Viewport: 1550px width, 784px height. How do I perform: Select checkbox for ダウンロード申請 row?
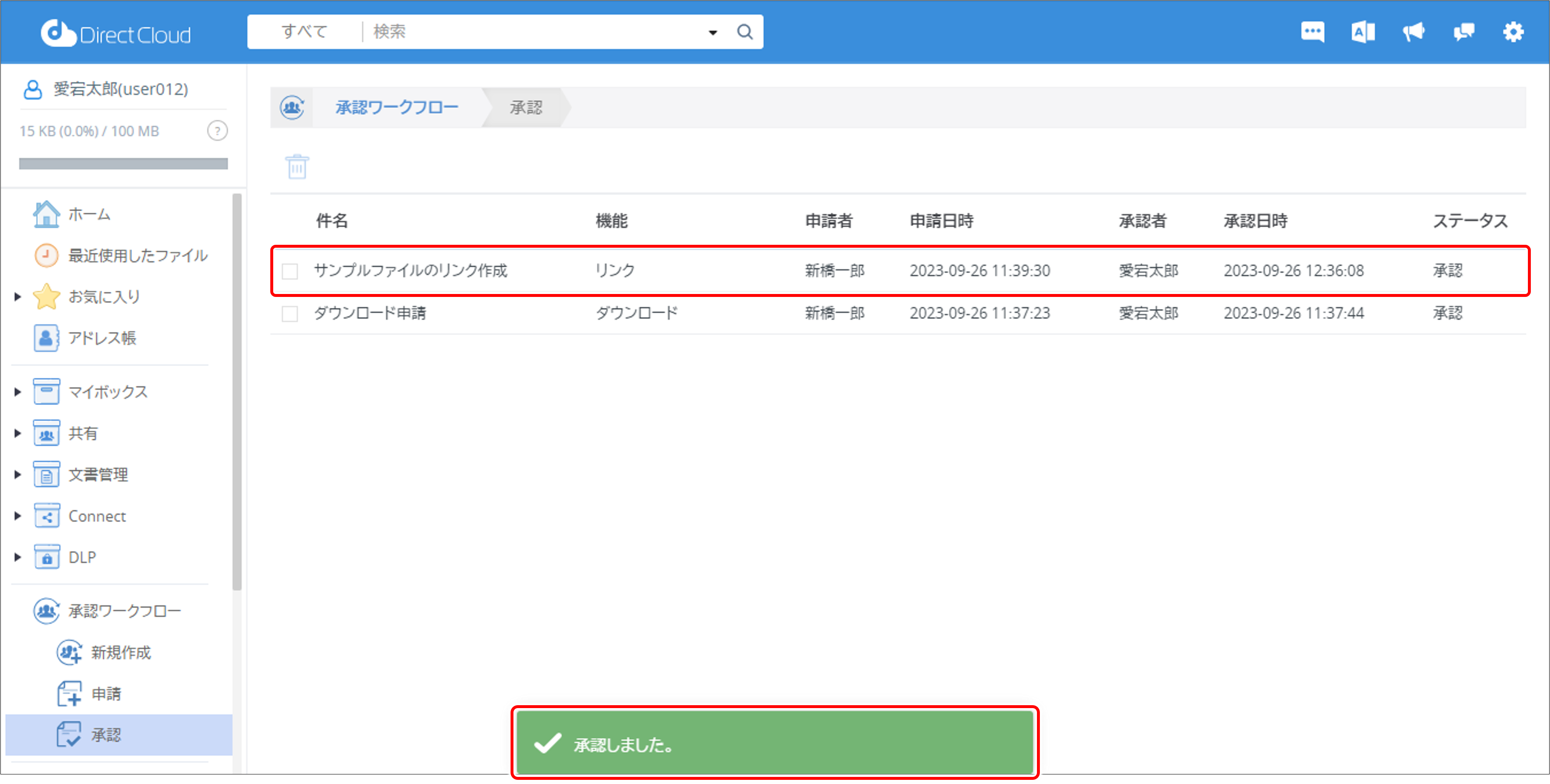[289, 314]
